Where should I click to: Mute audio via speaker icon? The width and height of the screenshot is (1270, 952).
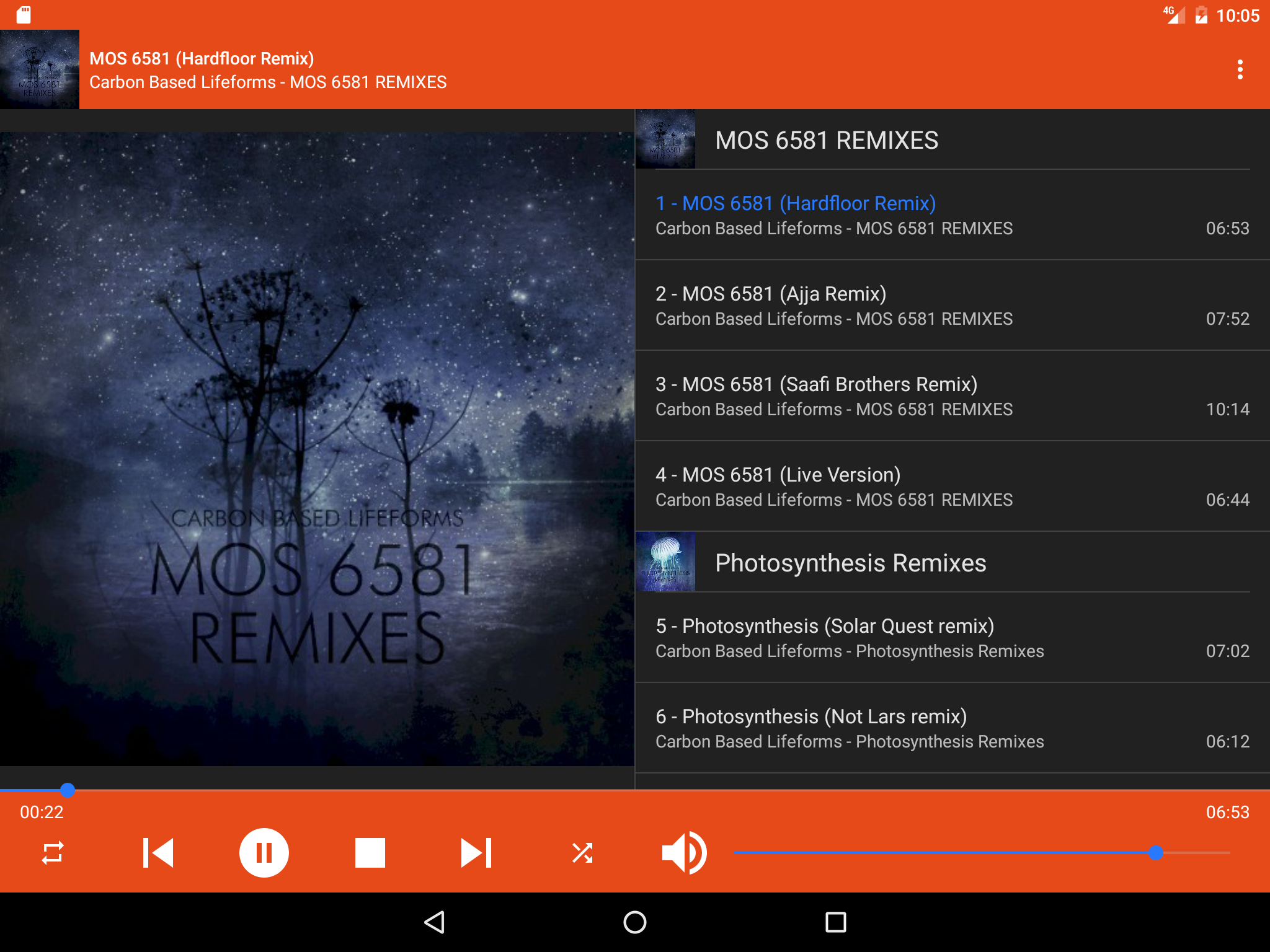[x=684, y=853]
